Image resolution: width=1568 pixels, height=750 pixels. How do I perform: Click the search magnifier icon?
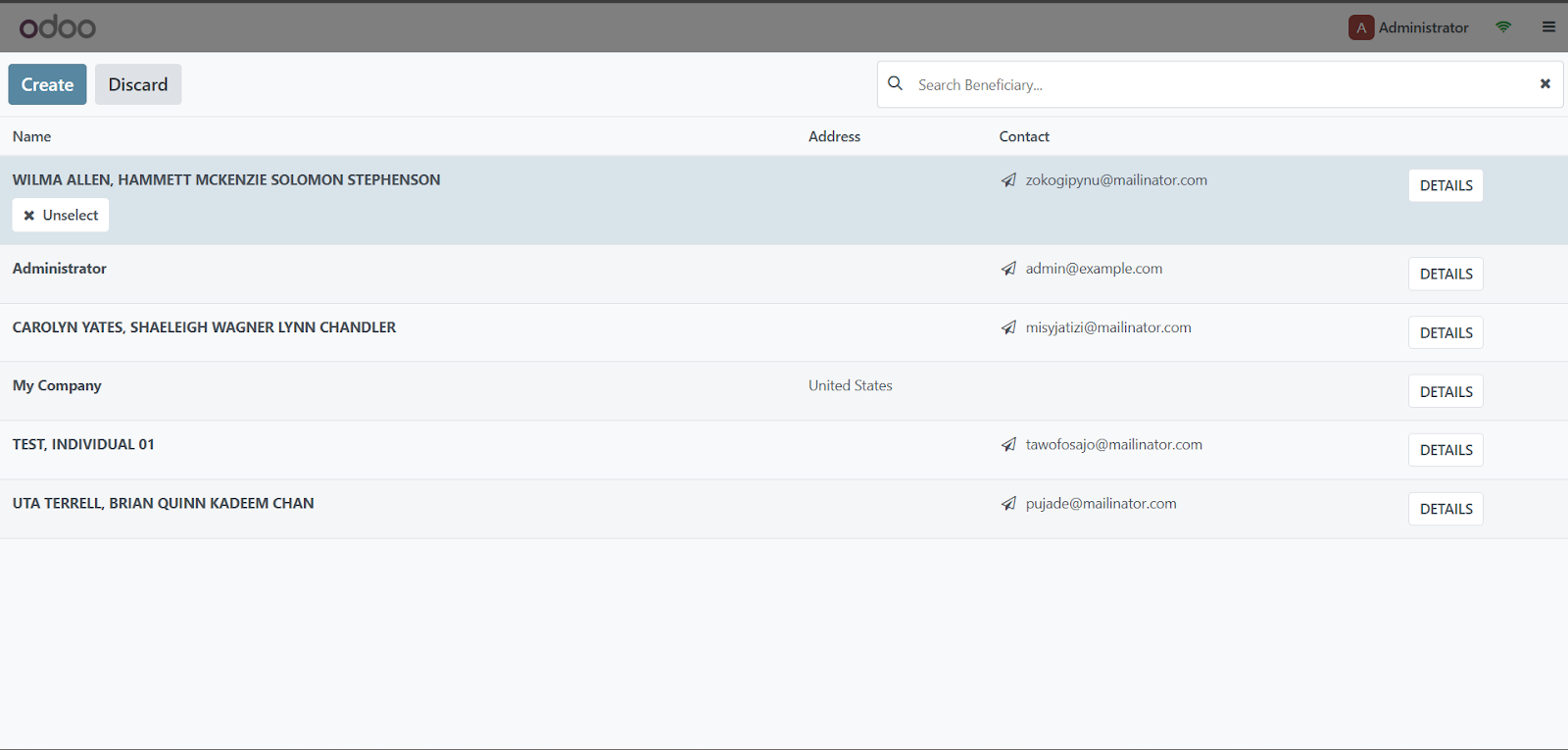pyautogui.click(x=895, y=84)
